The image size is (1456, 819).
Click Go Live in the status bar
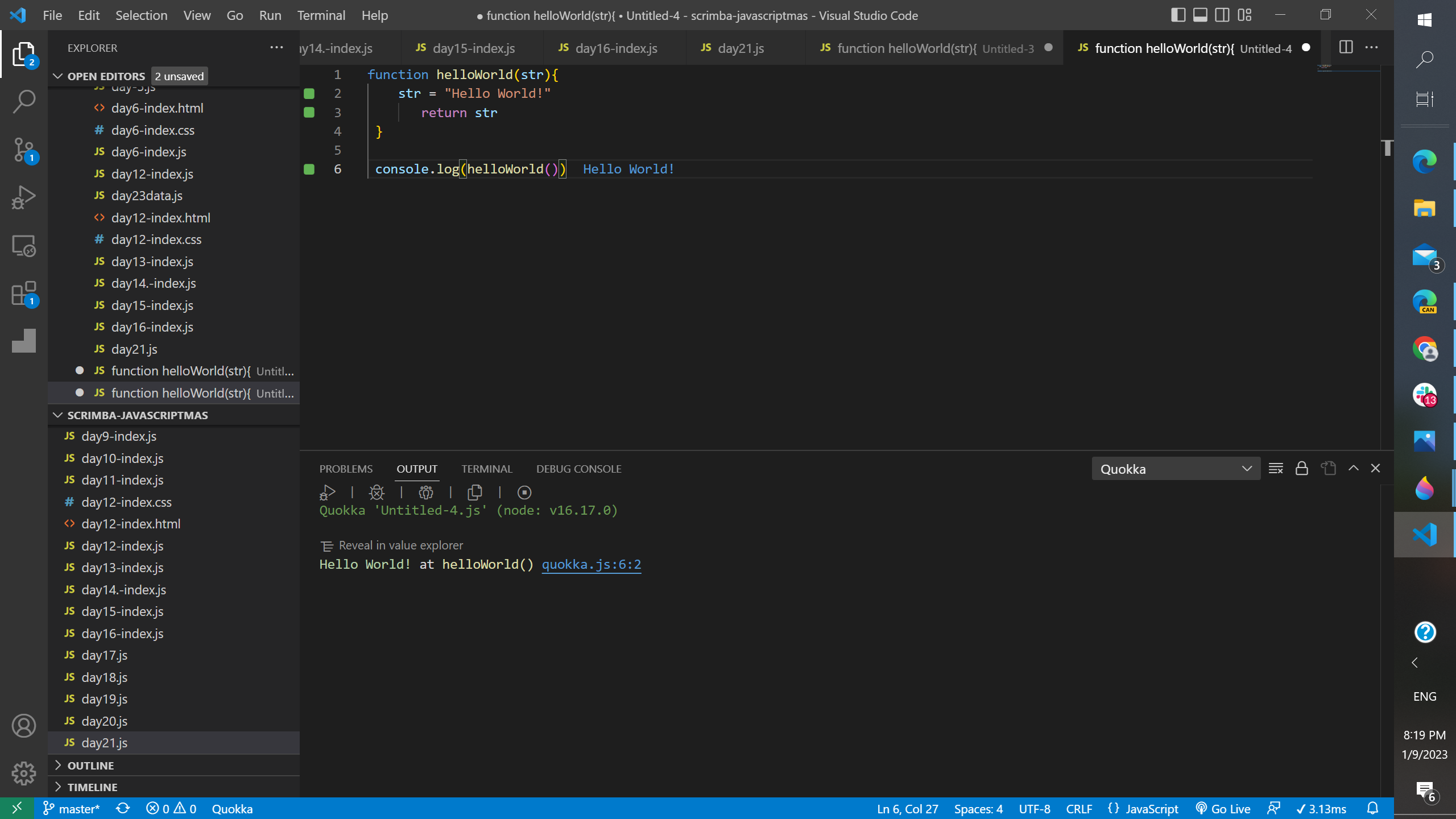click(x=1223, y=809)
